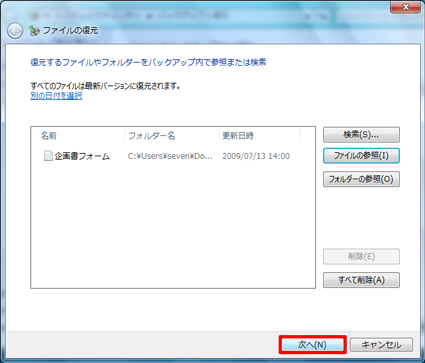The width and height of the screenshot is (425, 363).
Task: Click ファイルの参照(I) button
Action: pyautogui.click(x=361, y=156)
